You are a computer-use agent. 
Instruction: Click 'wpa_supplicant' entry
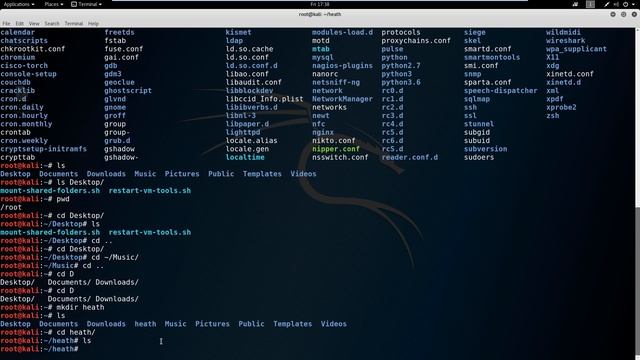tap(576, 49)
